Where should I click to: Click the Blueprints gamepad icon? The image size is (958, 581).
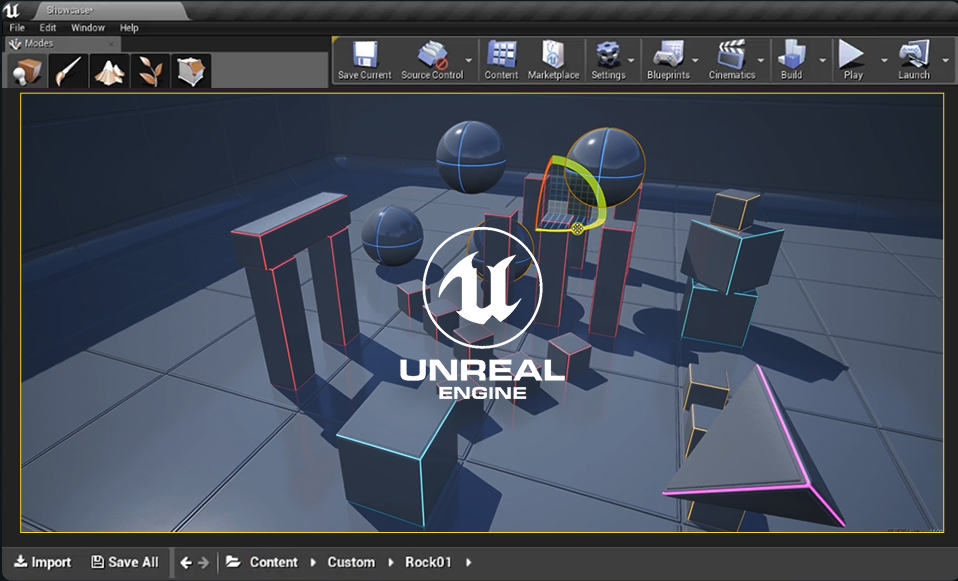pos(668,54)
